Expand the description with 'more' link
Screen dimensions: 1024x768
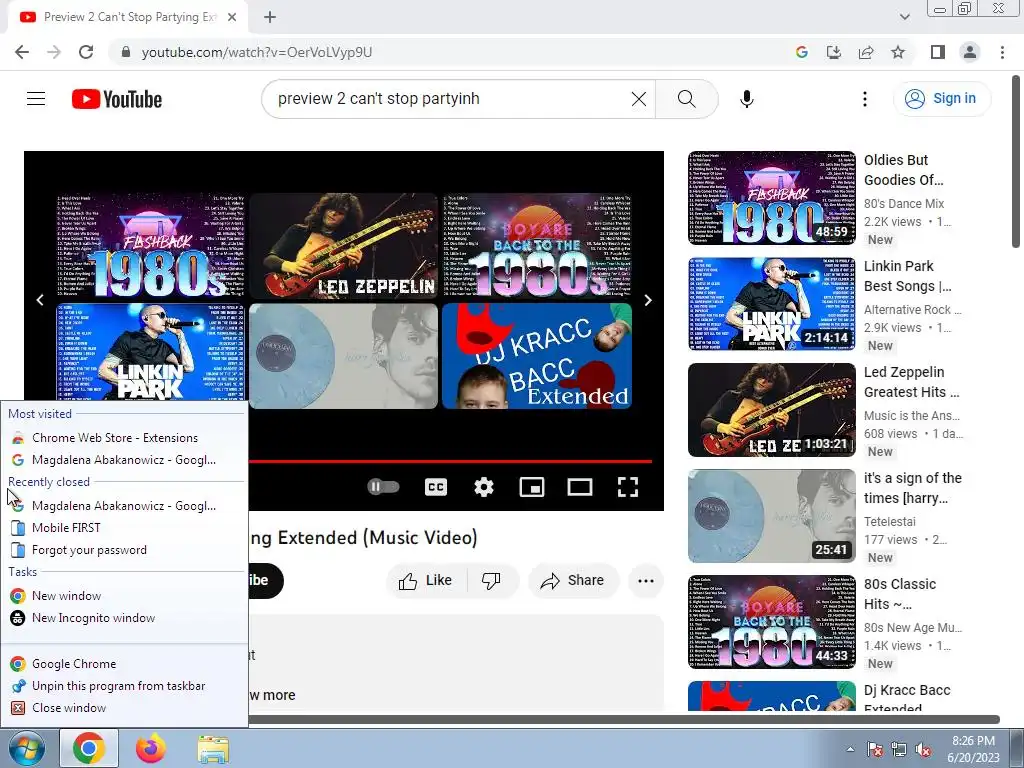click(x=272, y=696)
